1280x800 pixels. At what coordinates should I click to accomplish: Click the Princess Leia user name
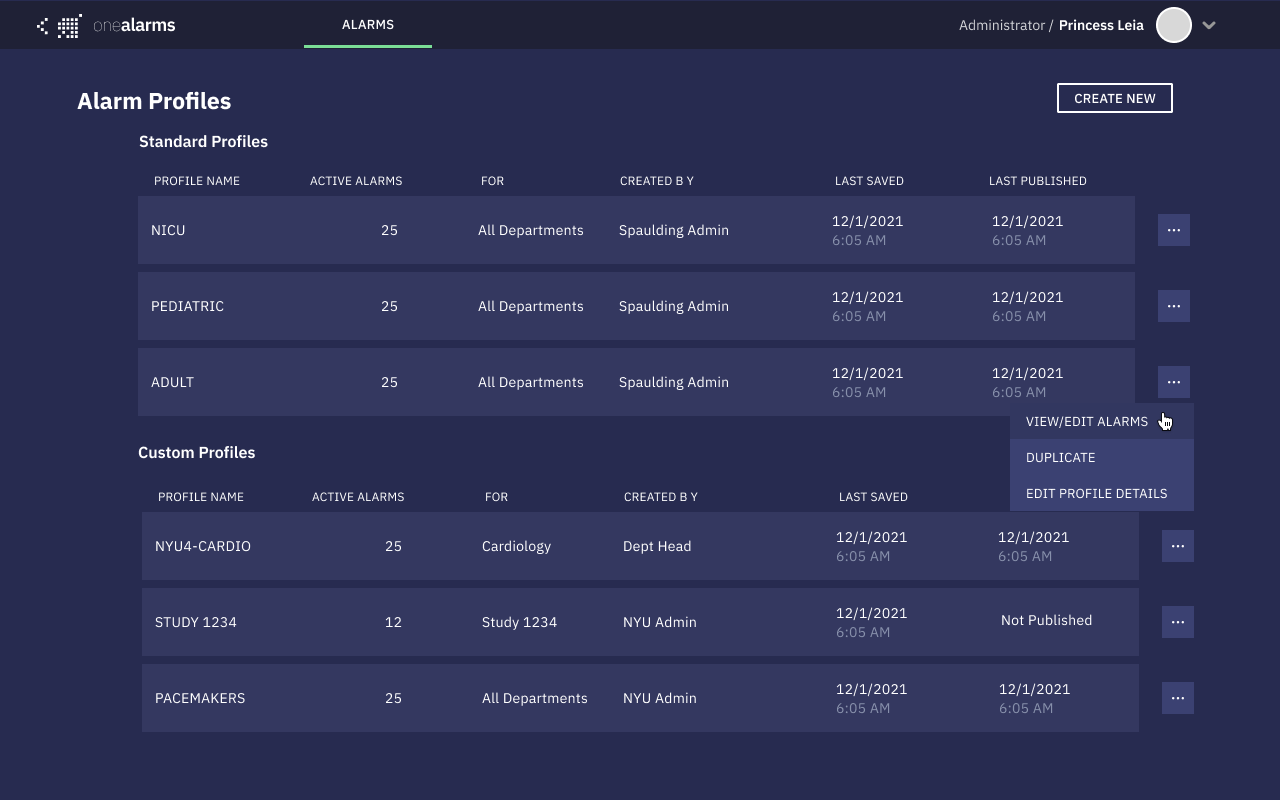(x=1101, y=26)
